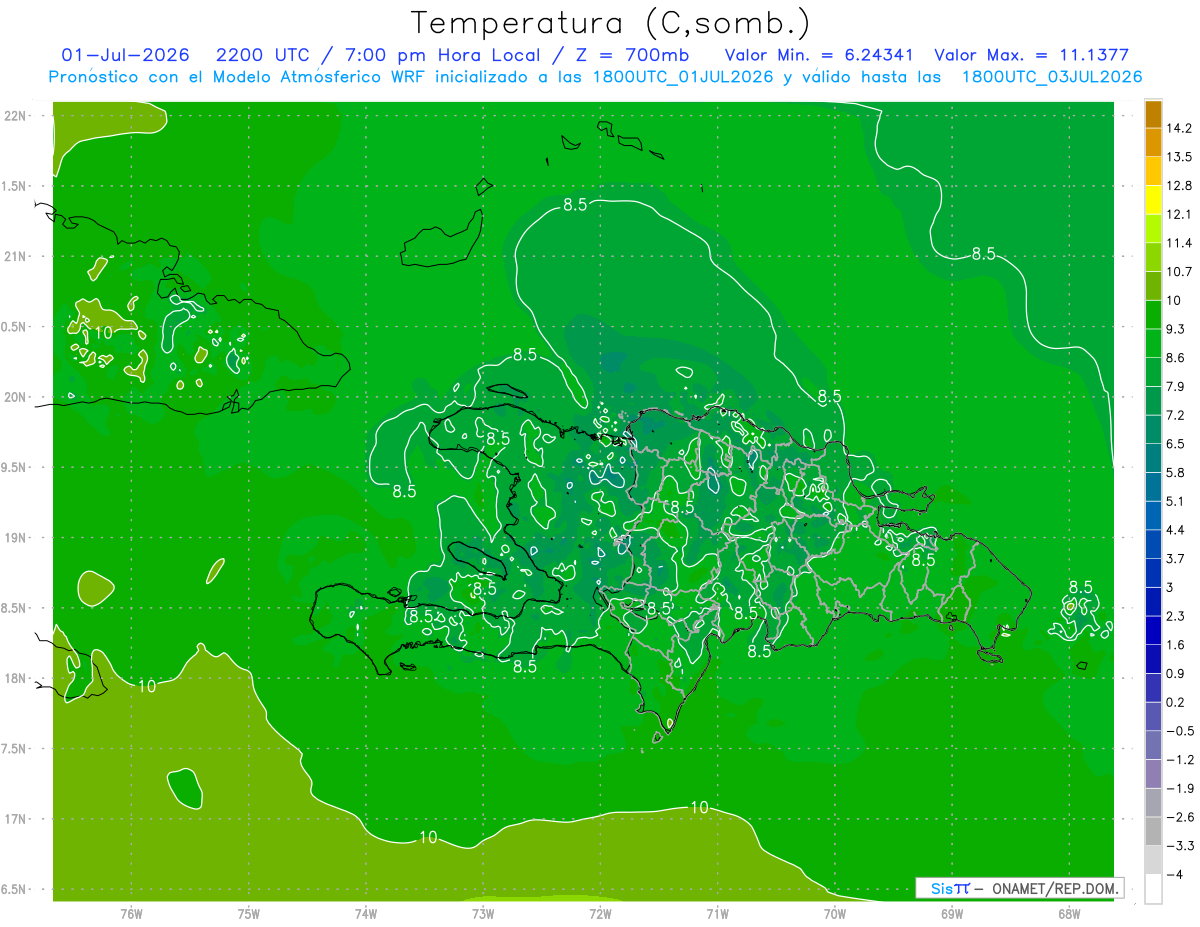Click the '19N' latitude axis label
This screenshot has width=1200, height=927.
pyautogui.click(x=15, y=538)
